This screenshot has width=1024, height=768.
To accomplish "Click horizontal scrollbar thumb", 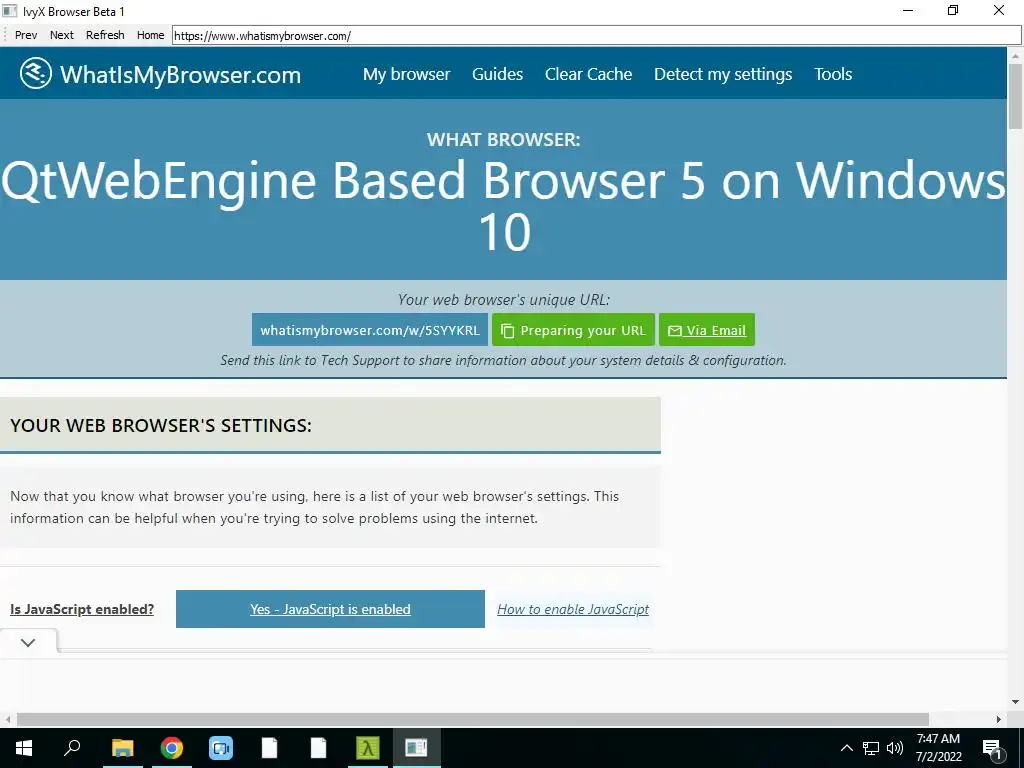I will coord(473,719).
